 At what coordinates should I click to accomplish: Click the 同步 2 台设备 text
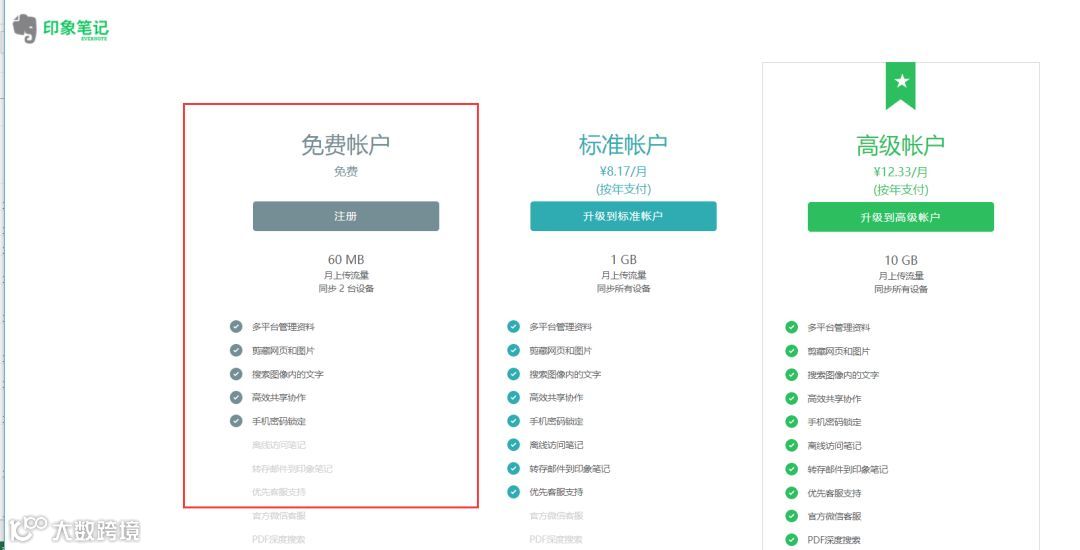[346, 288]
